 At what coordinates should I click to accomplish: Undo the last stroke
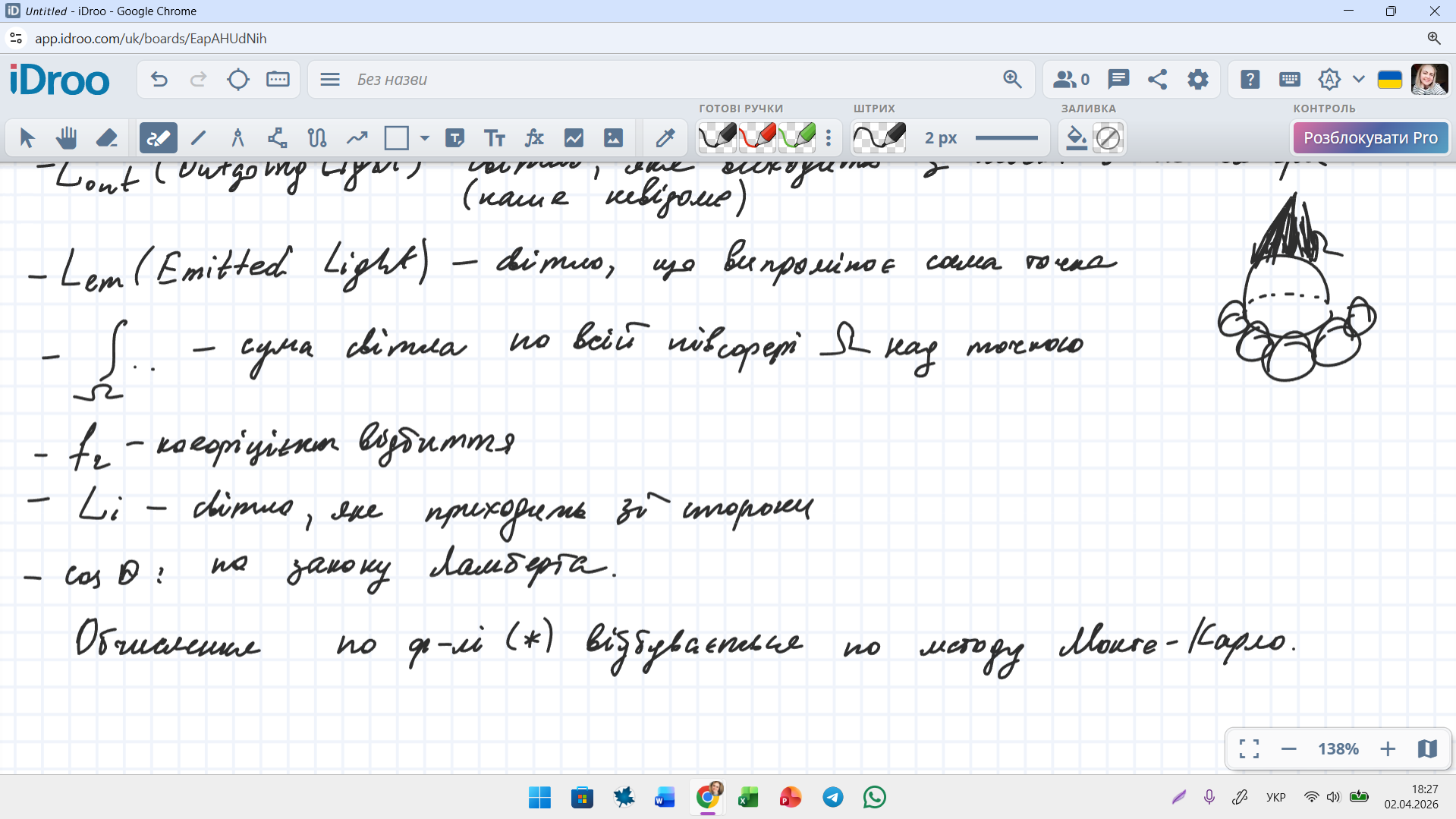tap(159, 80)
